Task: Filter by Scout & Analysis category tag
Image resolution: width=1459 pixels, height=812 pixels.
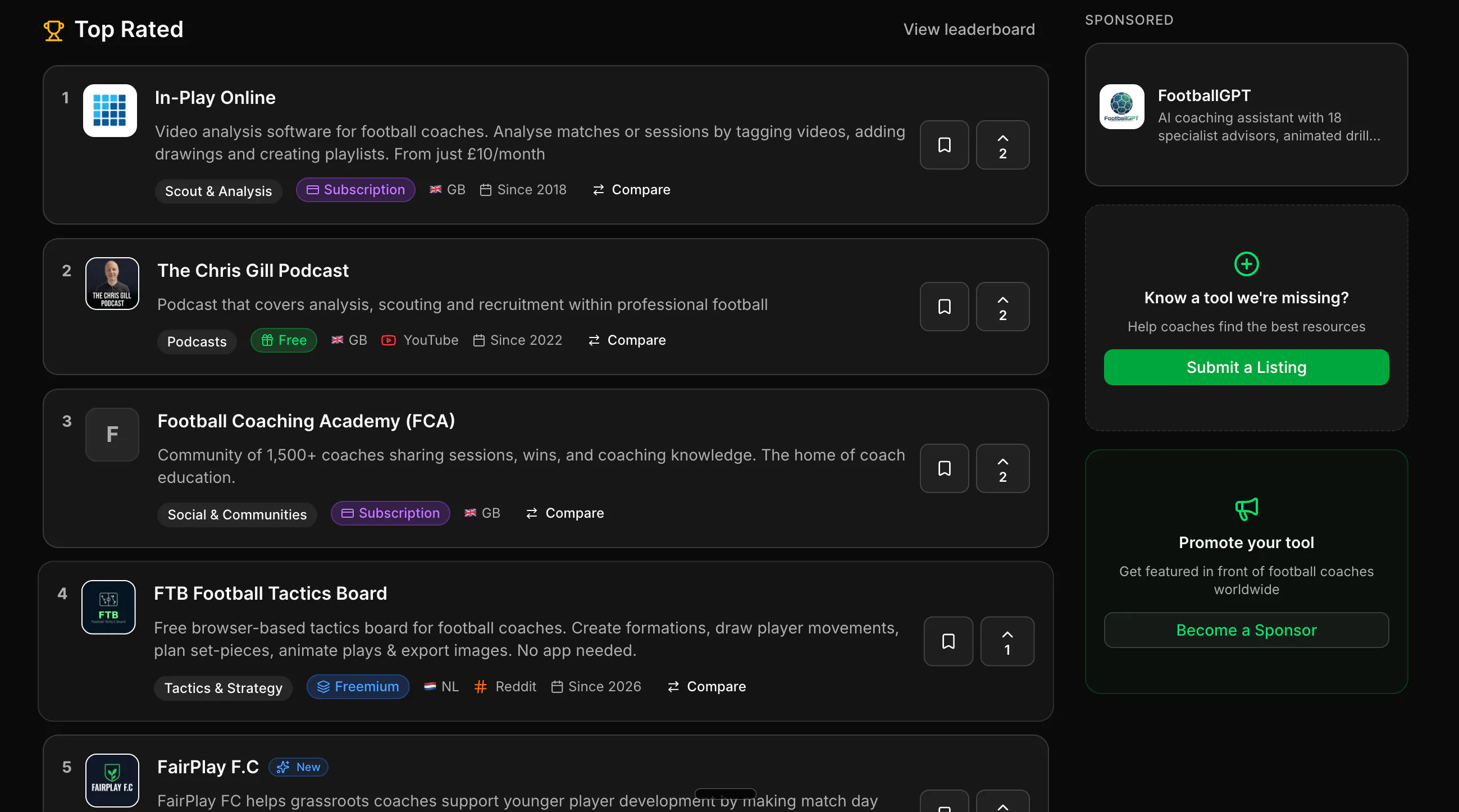Action: pos(218,191)
